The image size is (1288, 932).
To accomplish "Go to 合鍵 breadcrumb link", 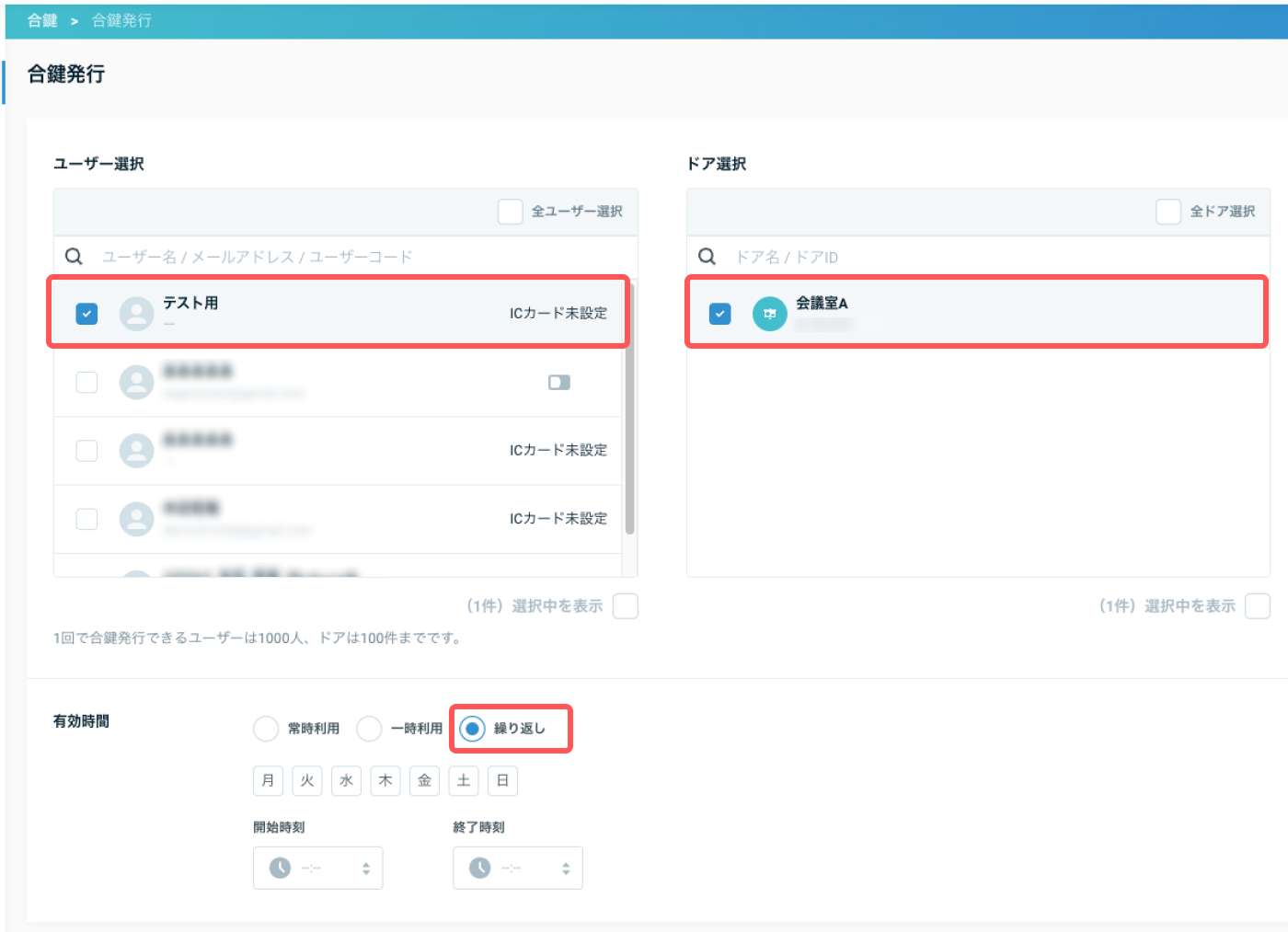I will pos(42,20).
